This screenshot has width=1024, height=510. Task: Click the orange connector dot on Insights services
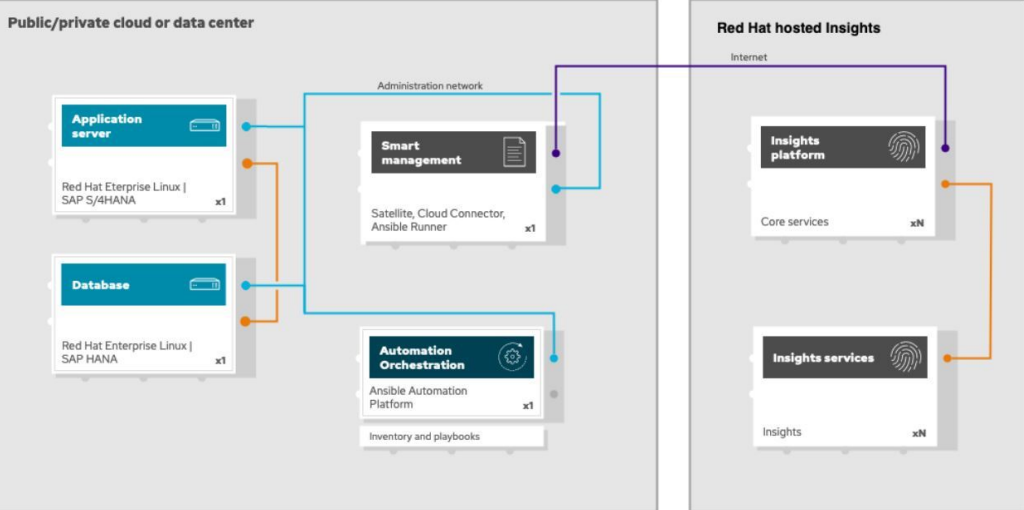coord(947,359)
